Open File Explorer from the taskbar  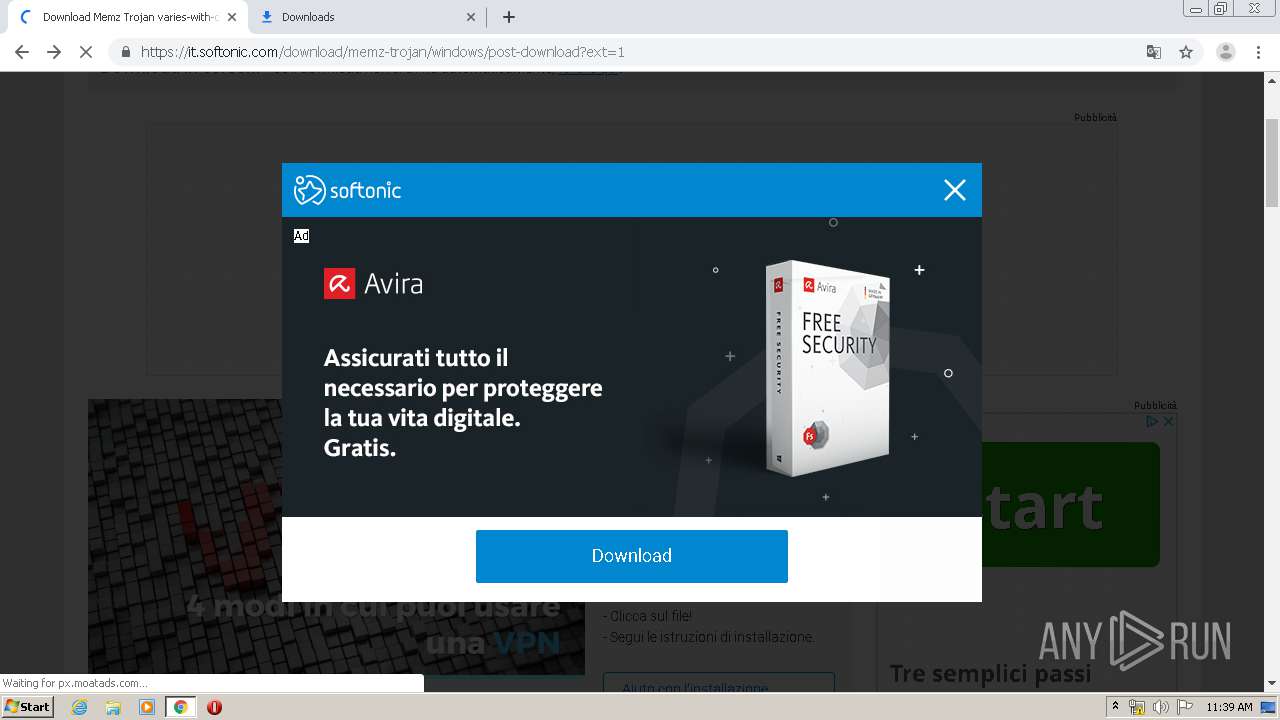coord(113,707)
